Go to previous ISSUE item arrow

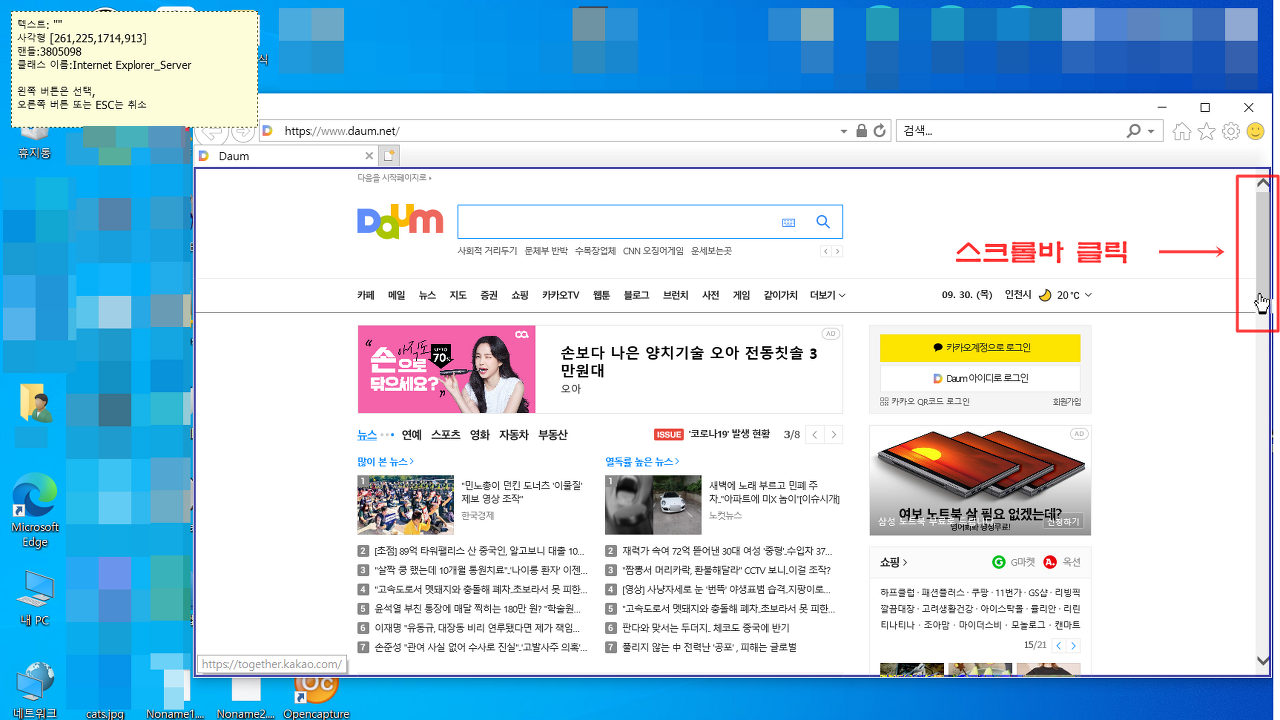(x=816, y=435)
